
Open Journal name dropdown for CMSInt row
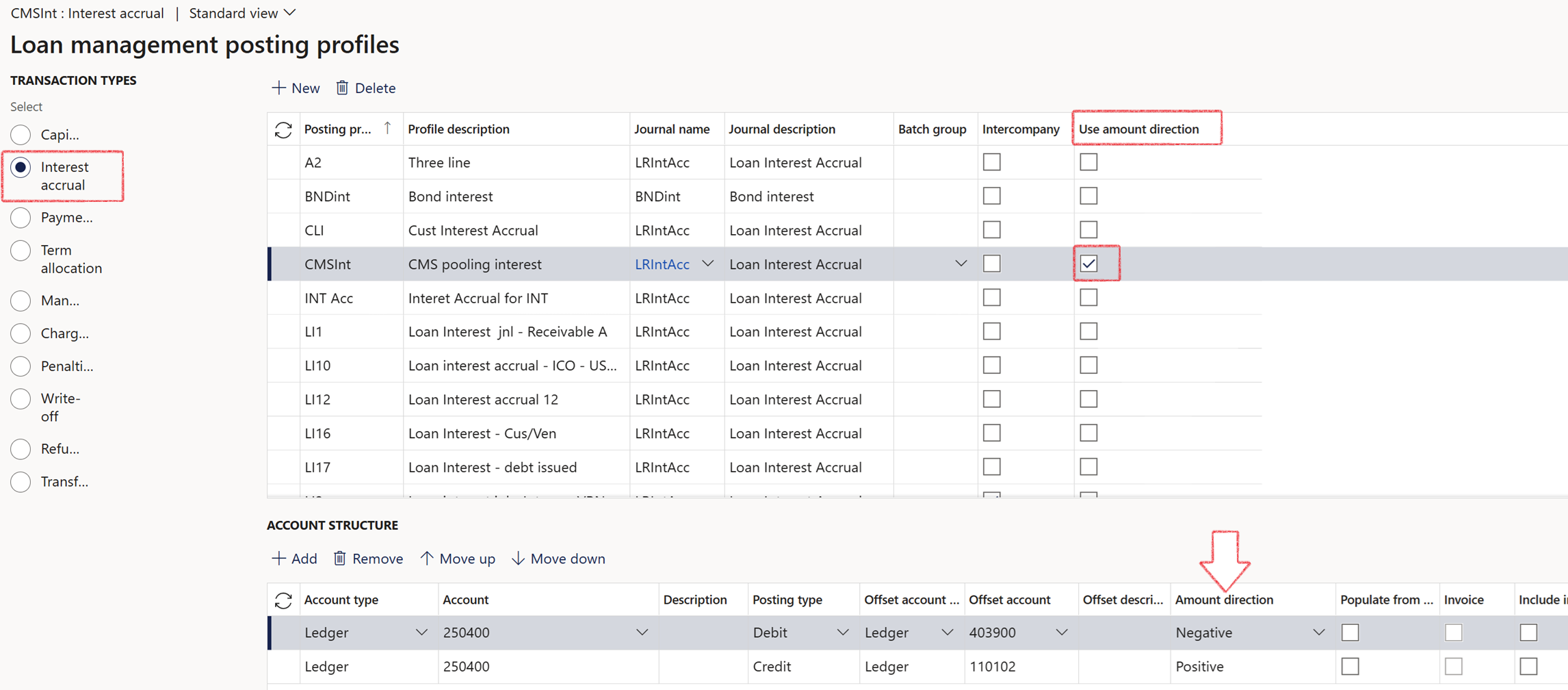[x=708, y=264]
